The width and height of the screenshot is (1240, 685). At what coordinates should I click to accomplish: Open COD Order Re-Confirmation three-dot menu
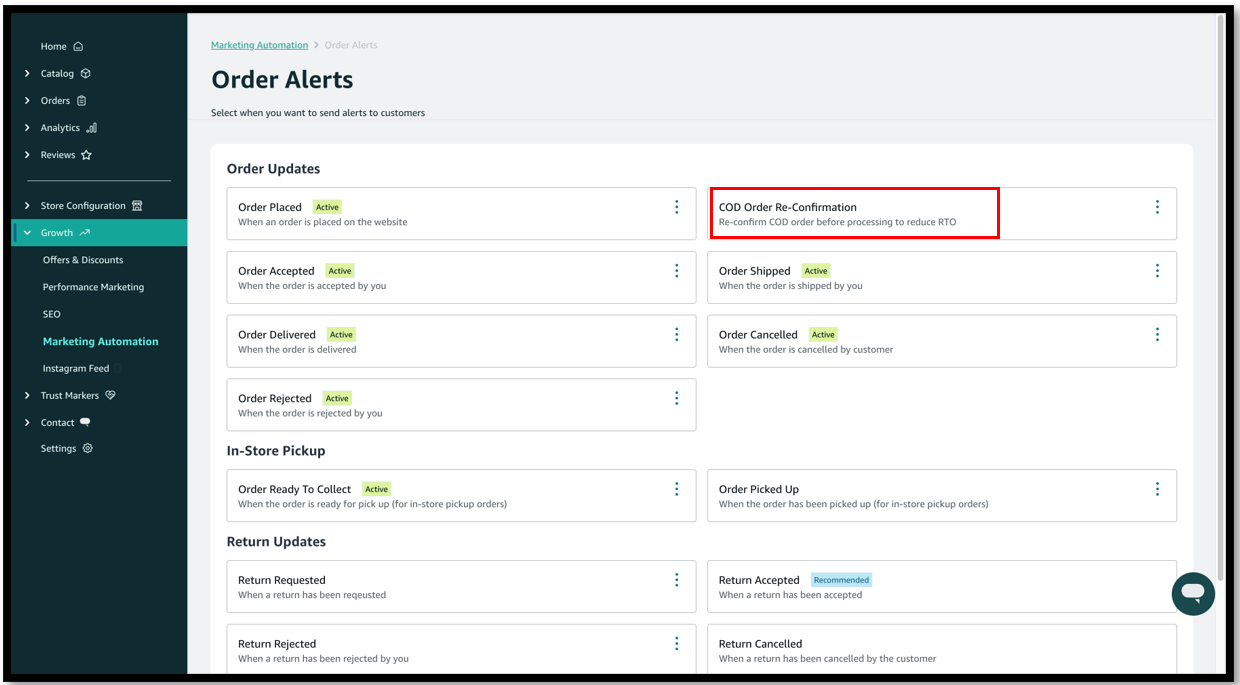pyautogui.click(x=1157, y=207)
